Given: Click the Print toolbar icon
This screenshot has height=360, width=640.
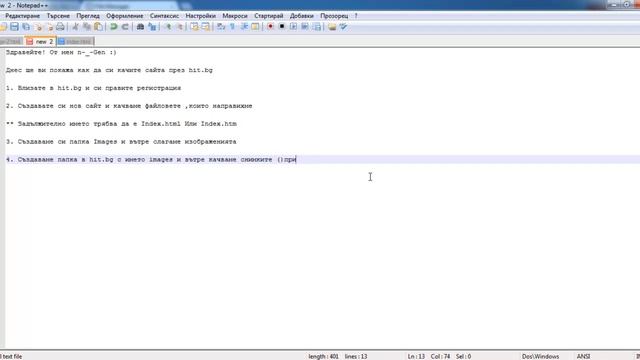Looking at the screenshot, I should click(x=60, y=27).
